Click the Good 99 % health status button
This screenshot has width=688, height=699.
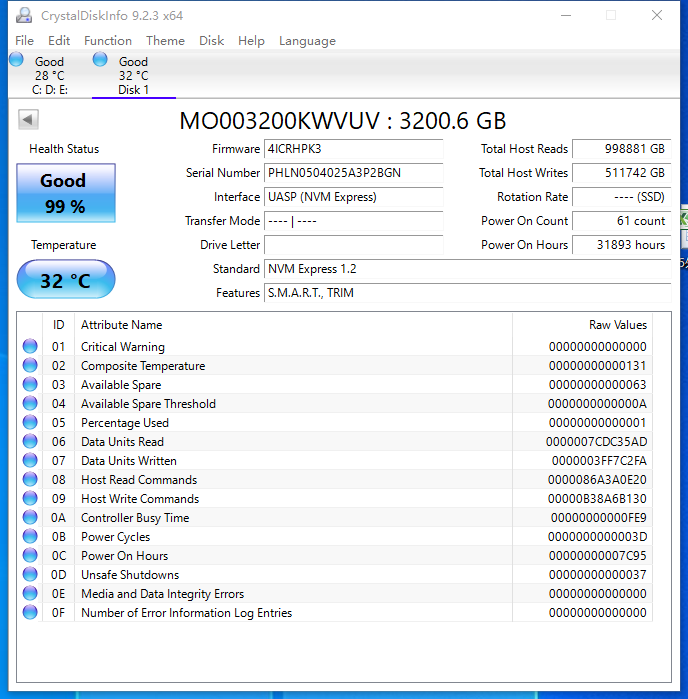click(66, 193)
